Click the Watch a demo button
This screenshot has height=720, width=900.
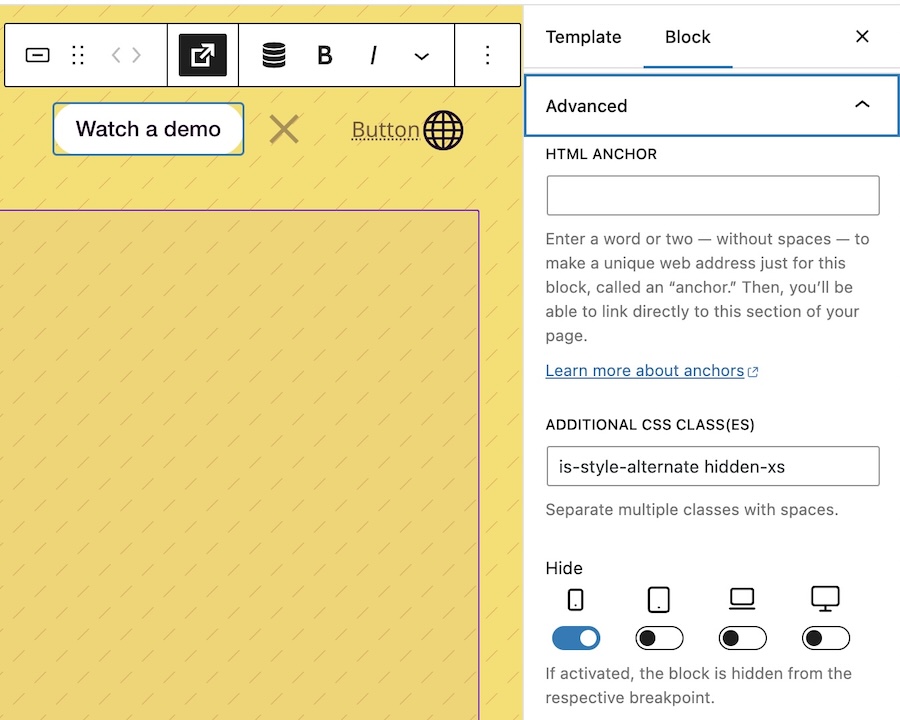[x=147, y=129]
